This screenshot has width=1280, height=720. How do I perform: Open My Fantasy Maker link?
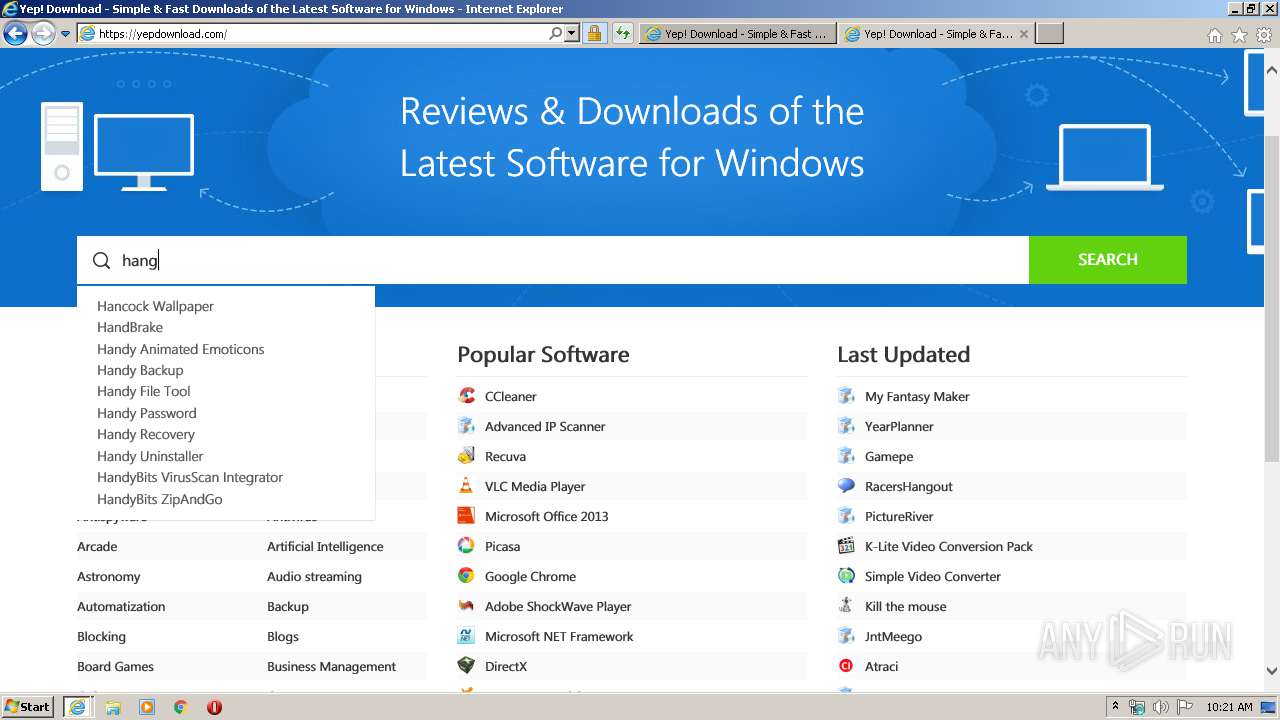coord(917,396)
